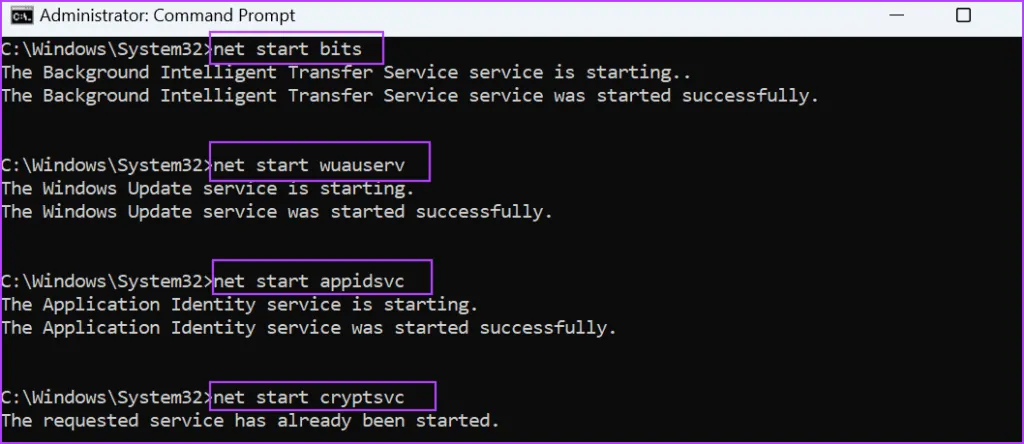
Task: Click the Windows Update service is starting line
Action: click(208, 188)
